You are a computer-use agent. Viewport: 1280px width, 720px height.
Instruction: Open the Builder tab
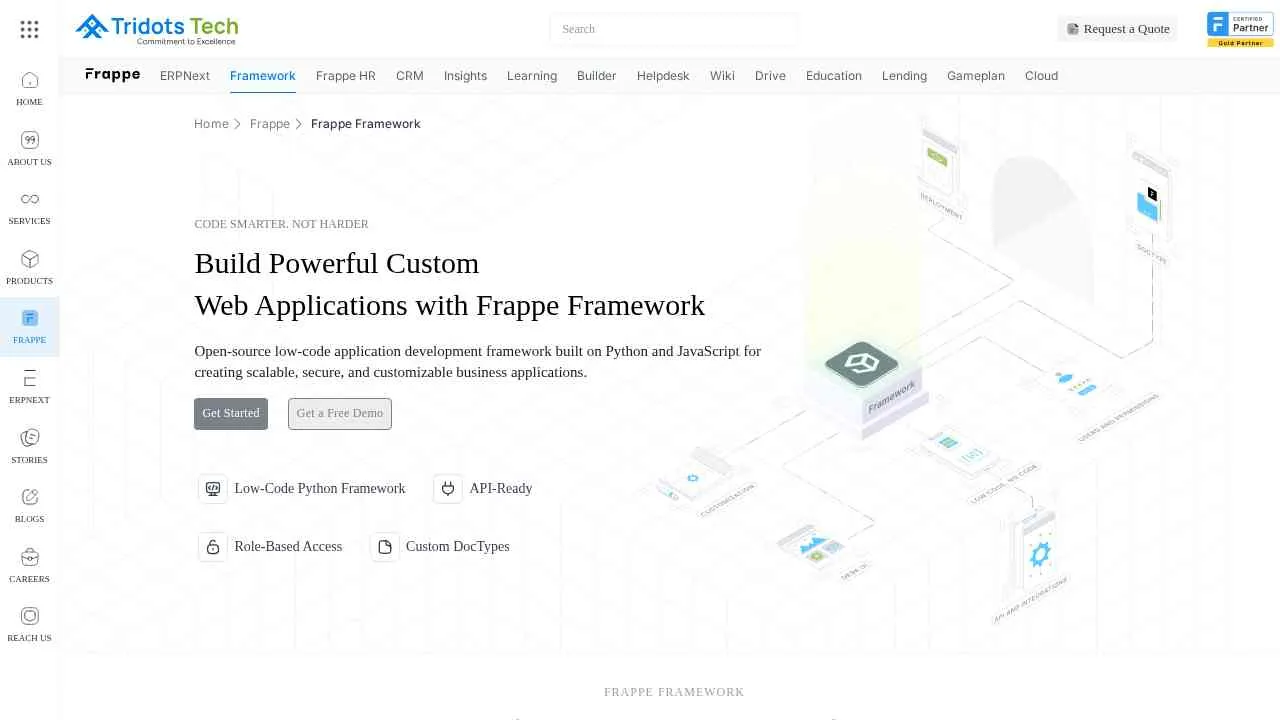[597, 76]
